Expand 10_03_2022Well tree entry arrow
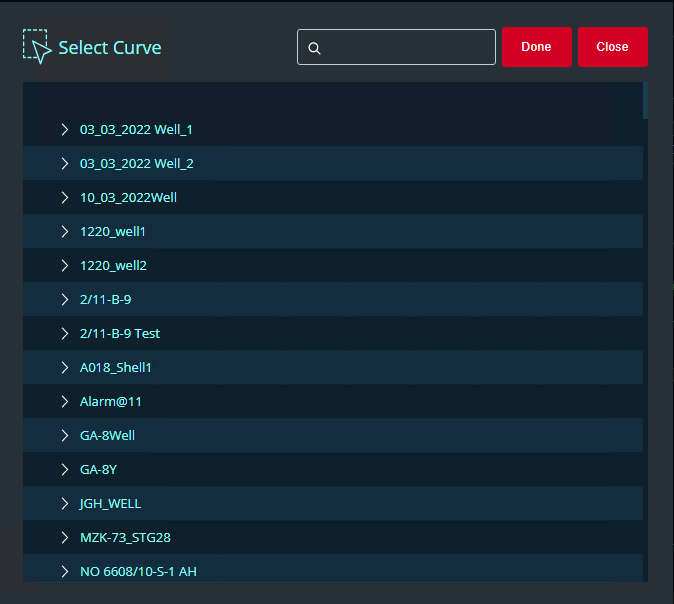This screenshot has width=674, height=604. point(65,198)
